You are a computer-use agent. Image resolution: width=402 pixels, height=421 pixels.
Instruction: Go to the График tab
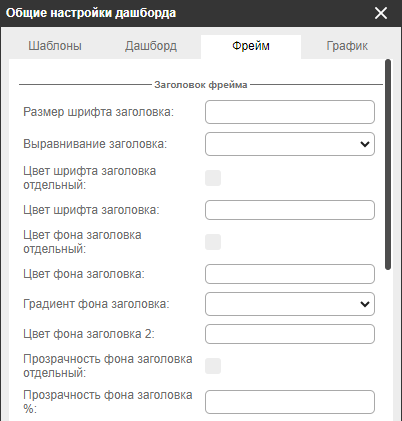[x=347, y=46]
